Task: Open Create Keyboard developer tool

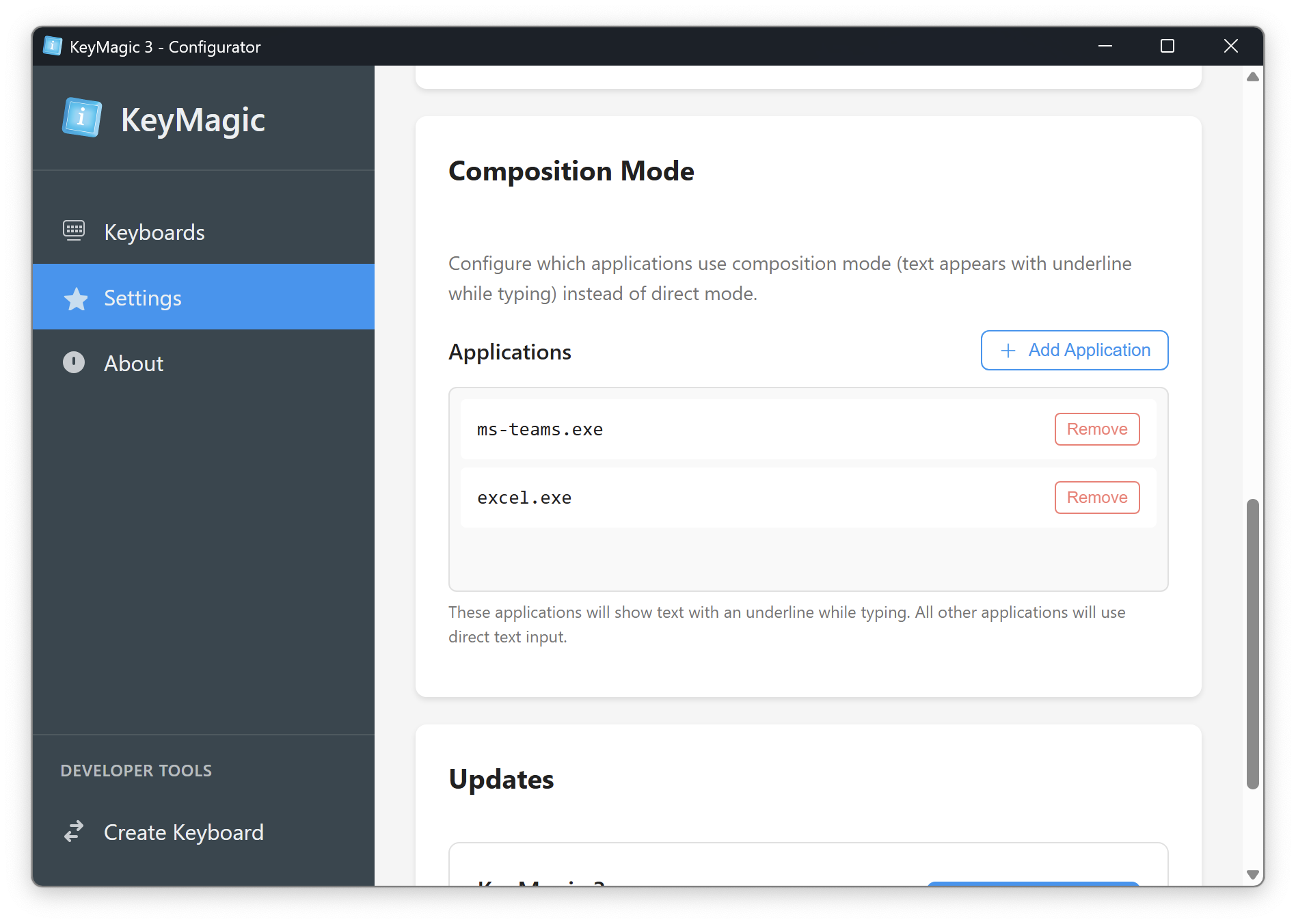Action: (183, 832)
